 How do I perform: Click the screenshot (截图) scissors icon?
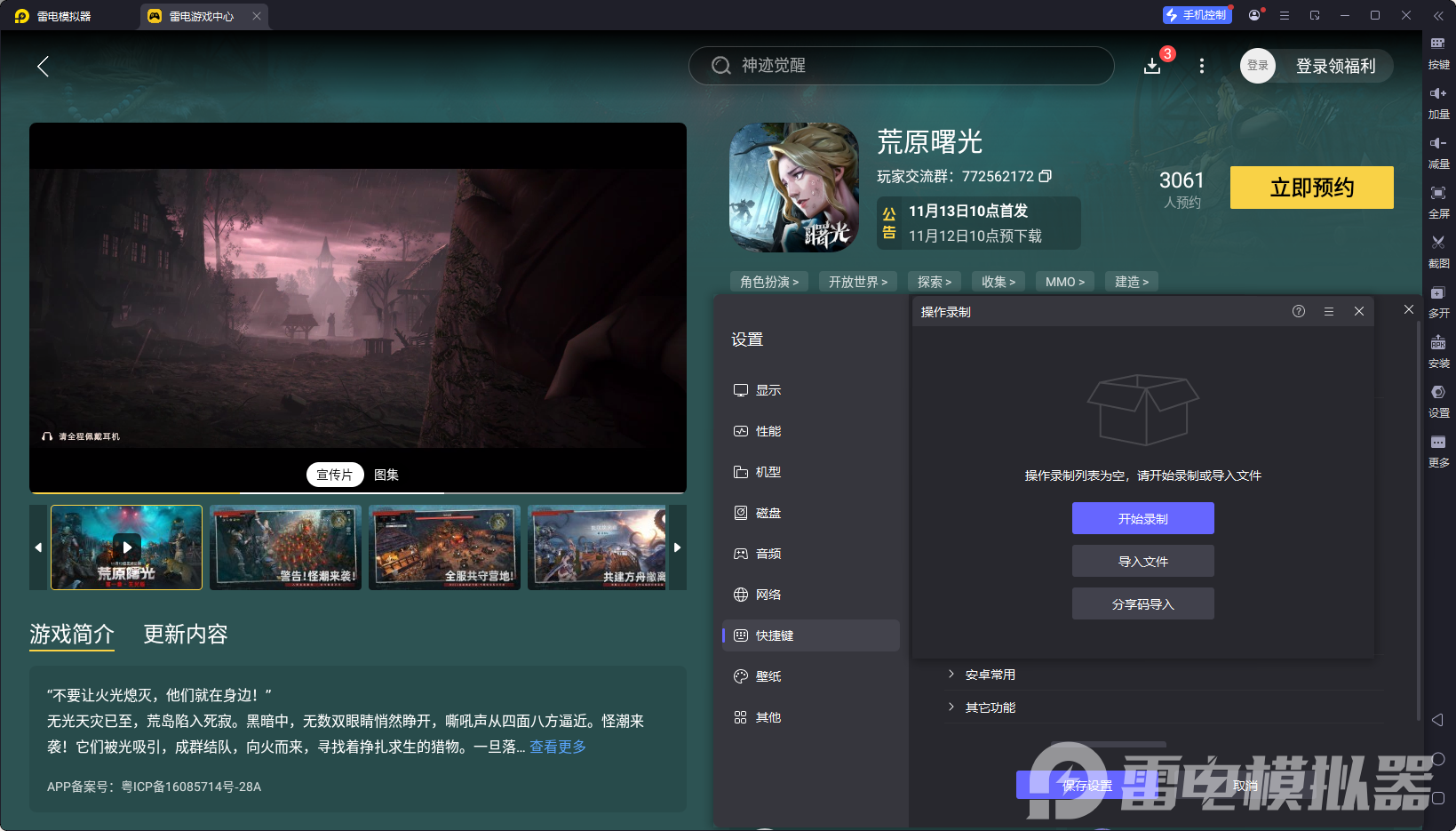point(1437,243)
